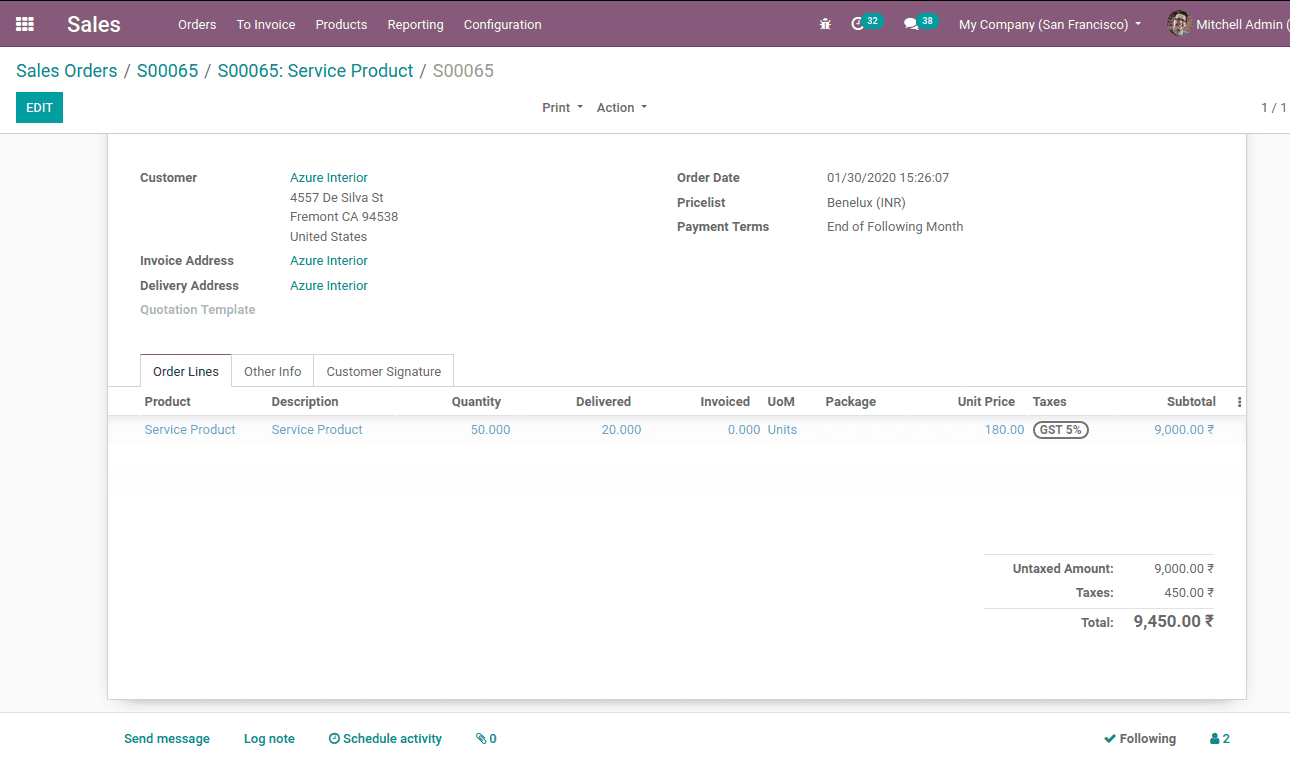Click Service Product in Product column

pyautogui.click(x=190, y=430)
